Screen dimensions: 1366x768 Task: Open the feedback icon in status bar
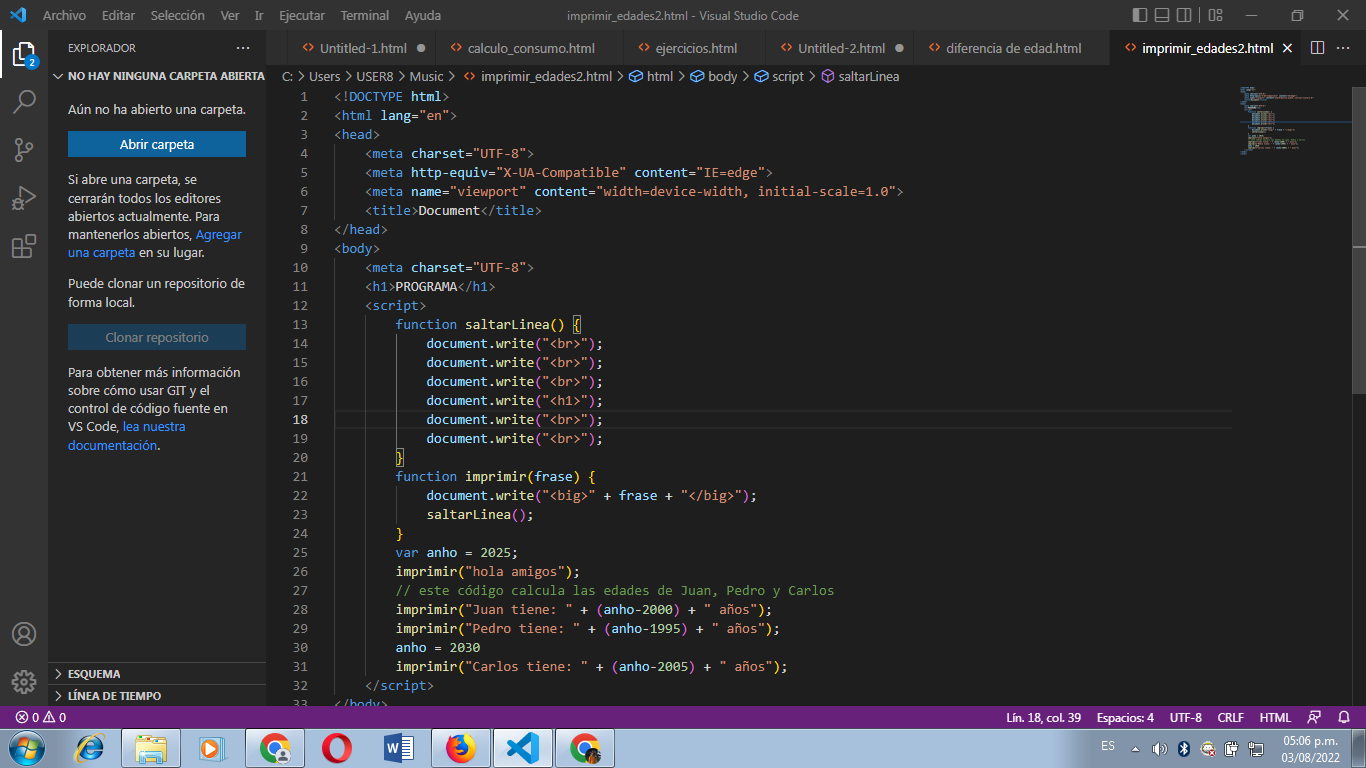[x=1315, y=717]
